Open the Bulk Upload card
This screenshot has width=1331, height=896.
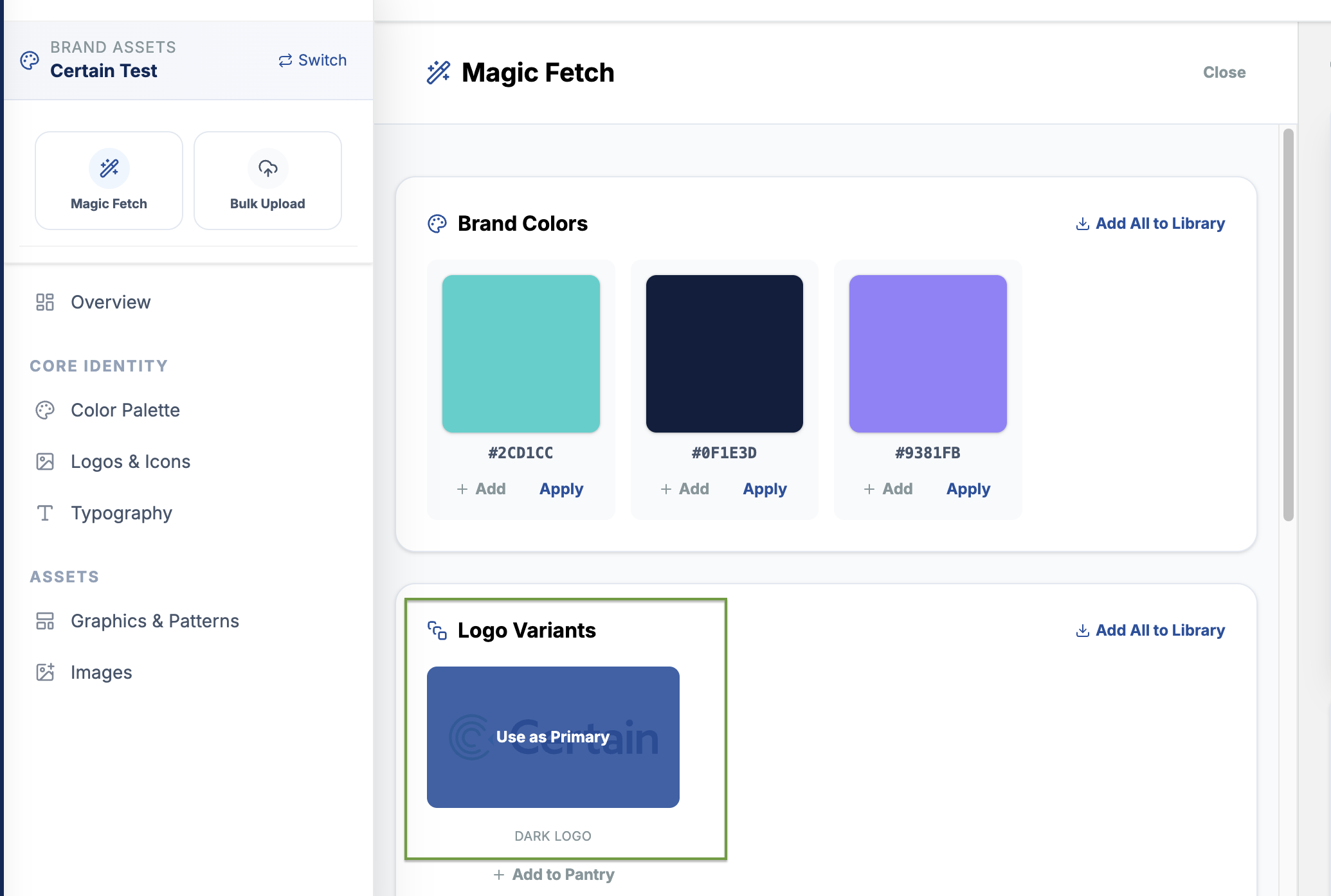tap(268, 181)
